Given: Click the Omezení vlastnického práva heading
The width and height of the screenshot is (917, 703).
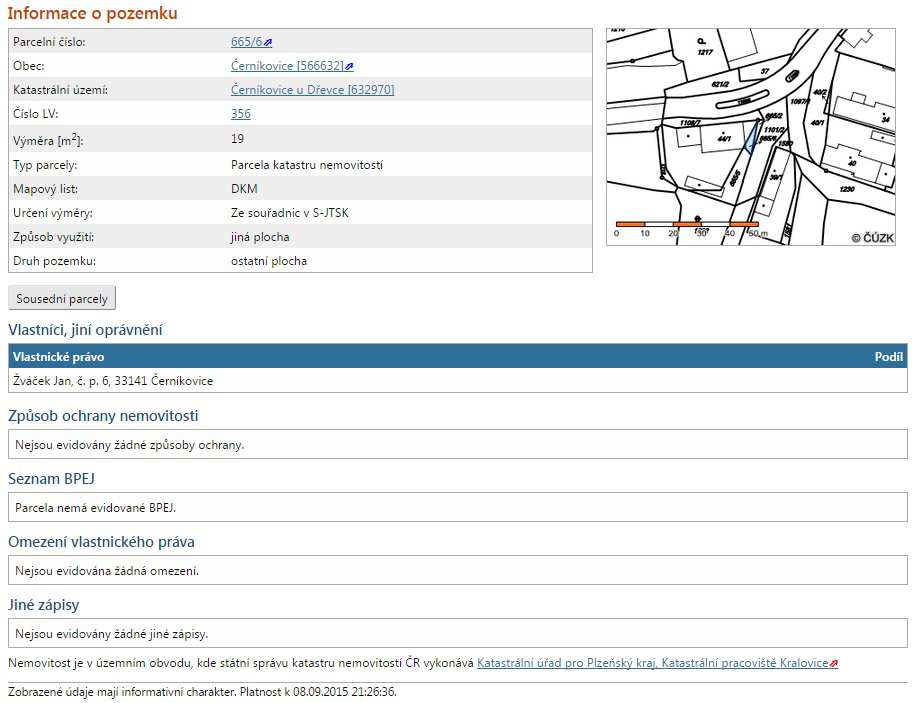Looking at the screenshot, I should [101, 542].
